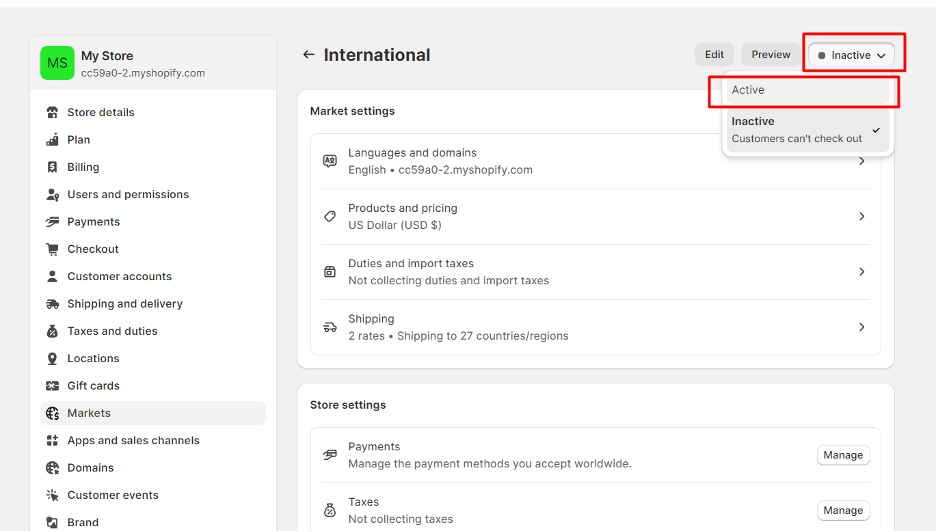This screenshot has width=936, height=532.
Task: Click the Customer accounts person icon
Action: click(x=53, y=276)
